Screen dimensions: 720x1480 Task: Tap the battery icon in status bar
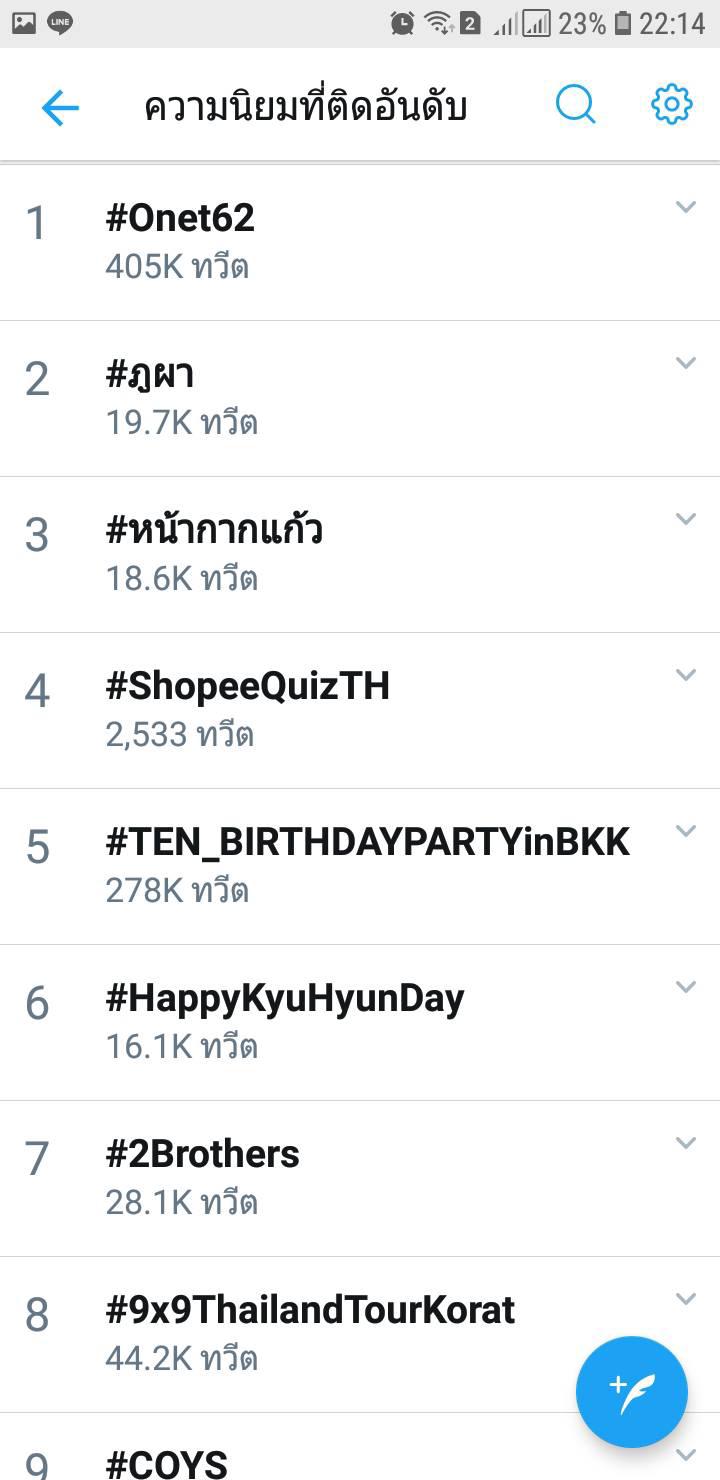pyautogui.click(x=623, y=22)
